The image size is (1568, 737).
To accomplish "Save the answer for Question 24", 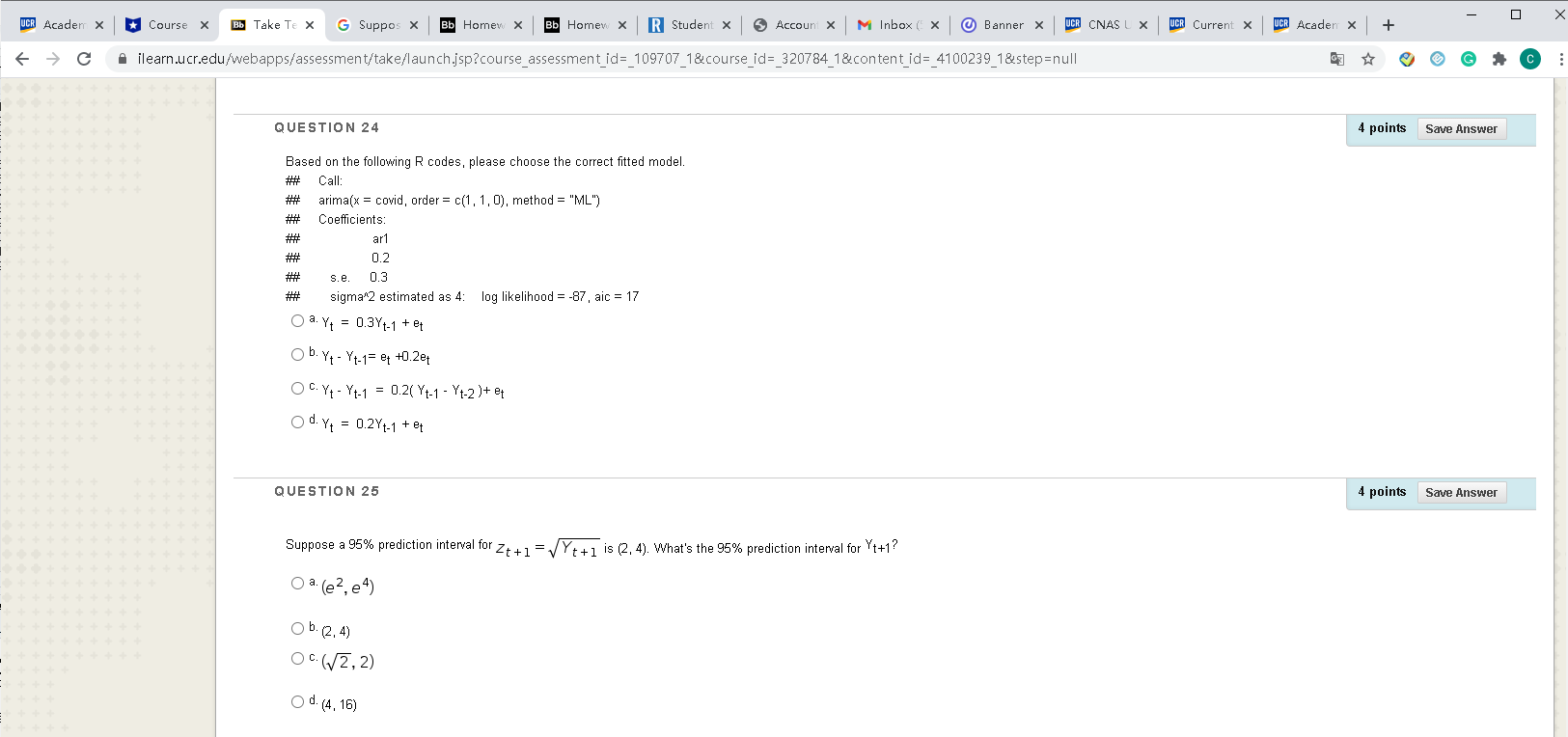I will tap(1461, 129).
